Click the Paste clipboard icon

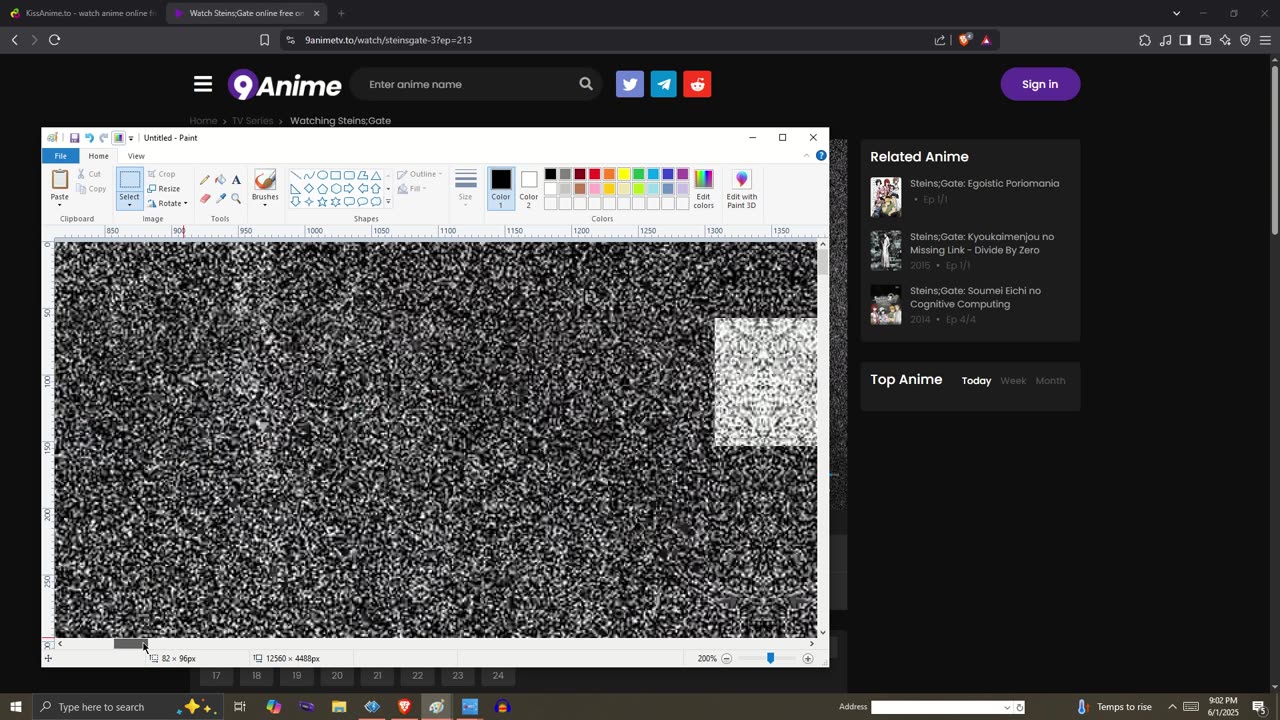click(60, 180)
